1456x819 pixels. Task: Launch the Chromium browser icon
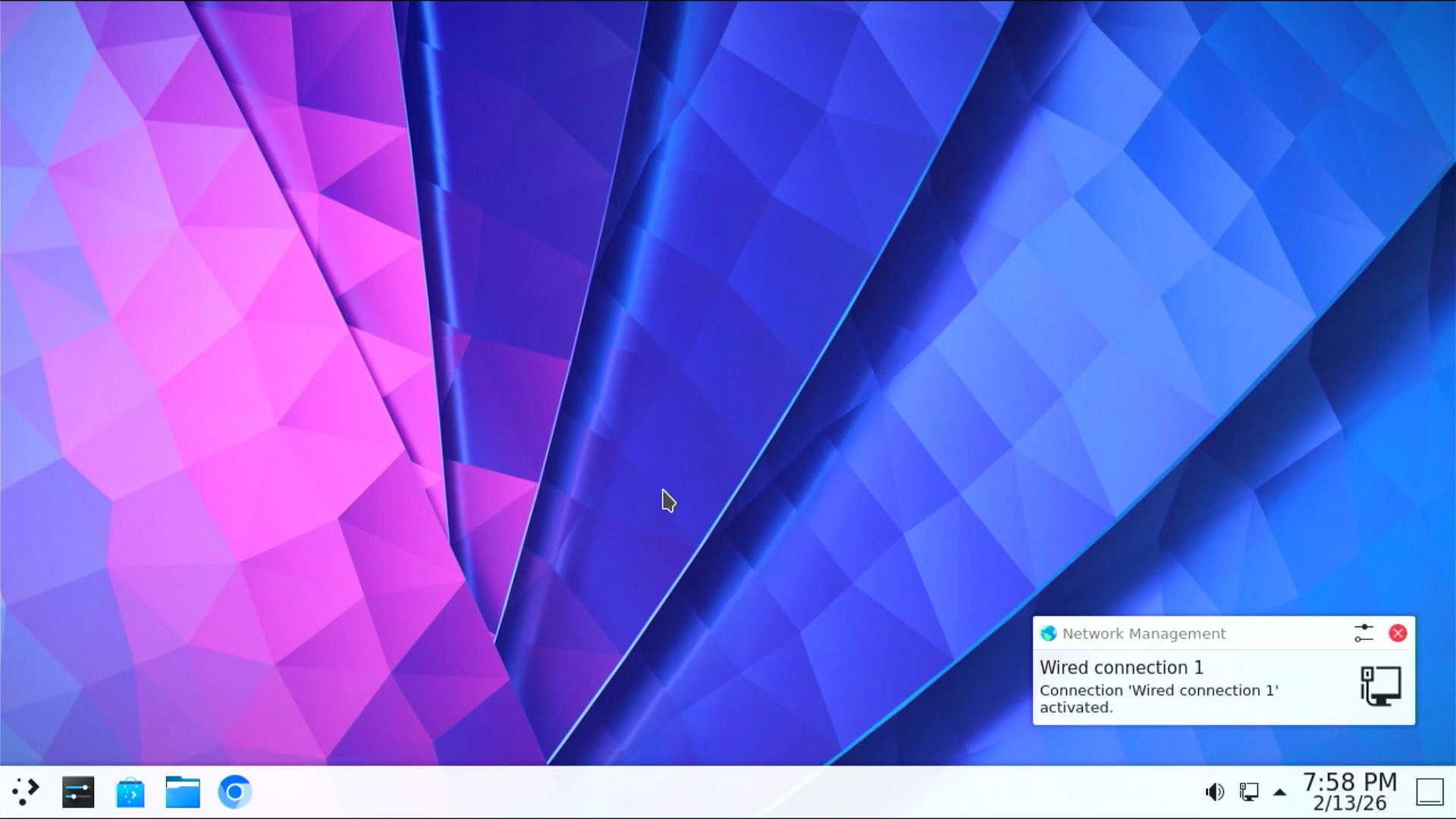tap(234, 792)
